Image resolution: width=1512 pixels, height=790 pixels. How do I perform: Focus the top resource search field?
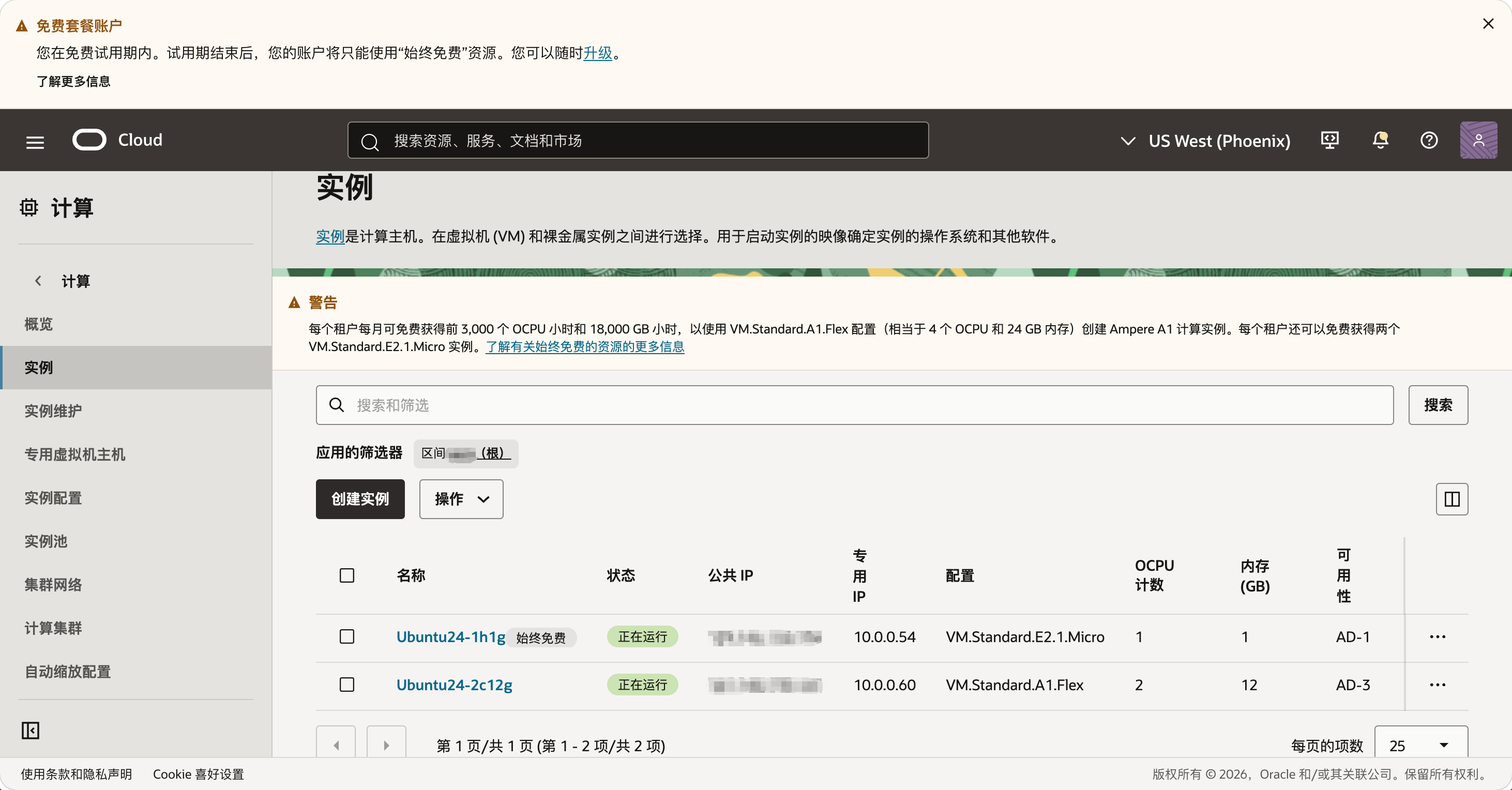click(638, 140)
